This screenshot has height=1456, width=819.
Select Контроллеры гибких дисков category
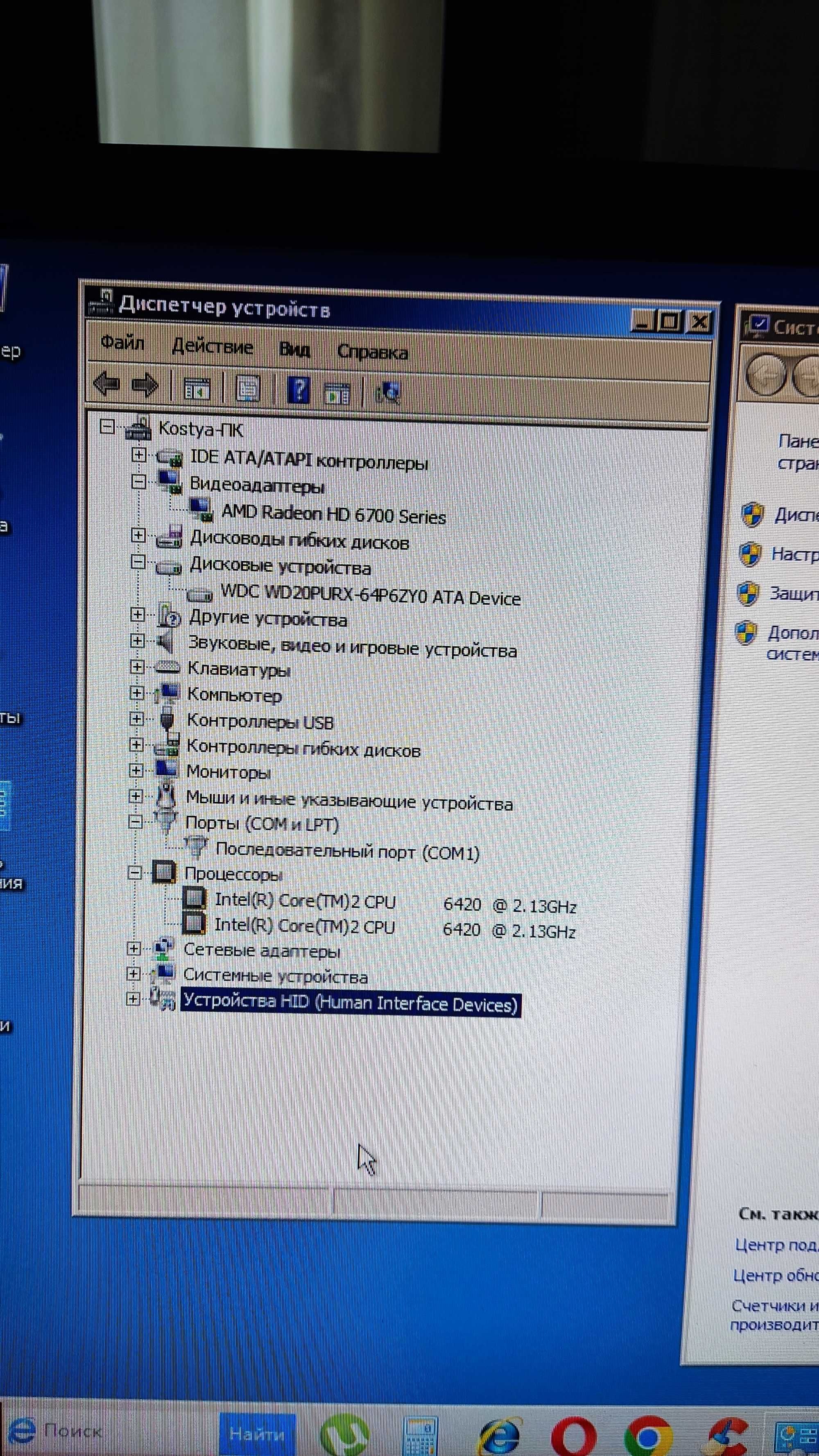(x=303, y=748)
